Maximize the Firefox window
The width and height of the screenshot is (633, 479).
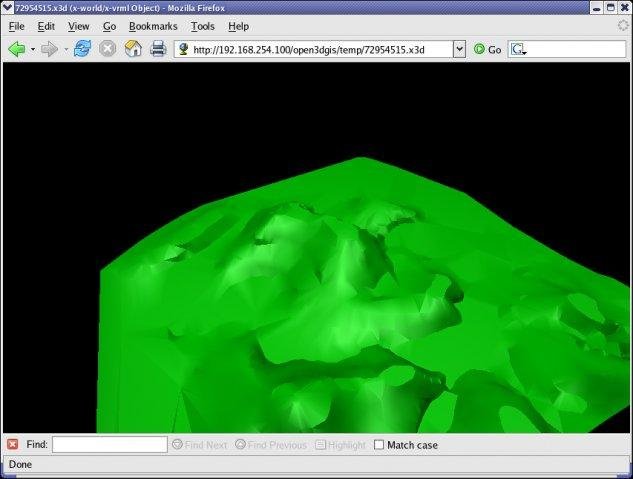tap(611, 8)
